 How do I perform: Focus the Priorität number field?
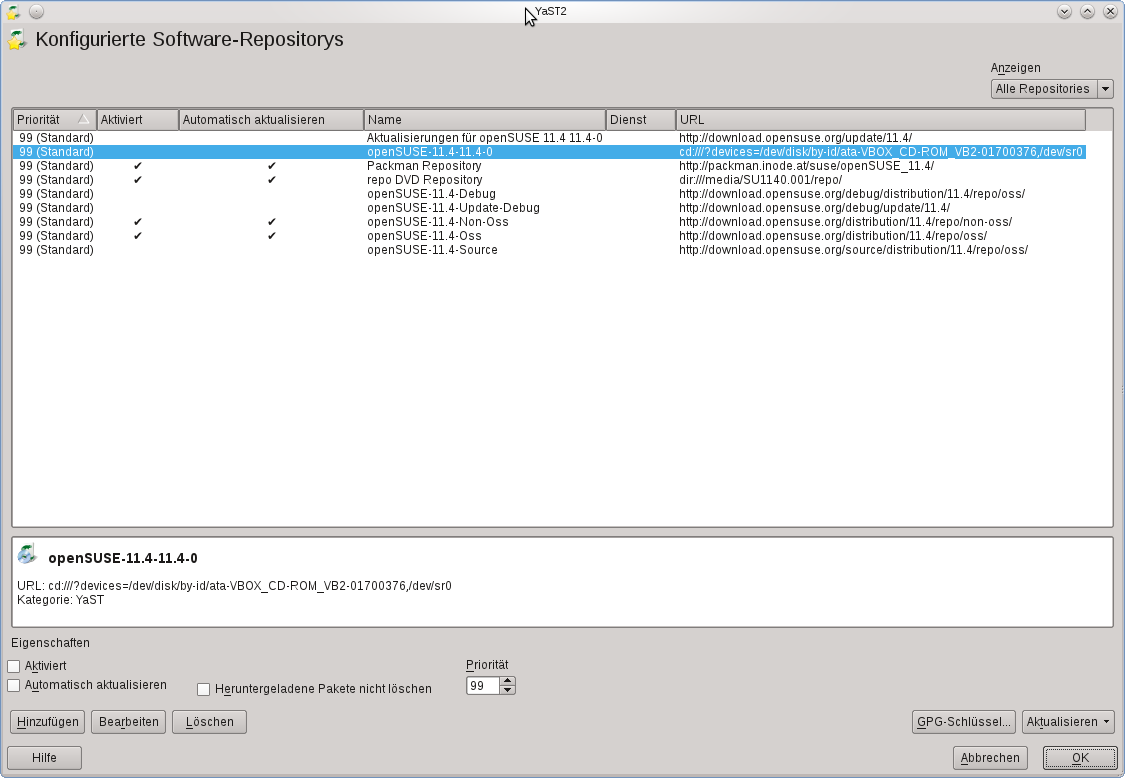click(x=483, y=686)
